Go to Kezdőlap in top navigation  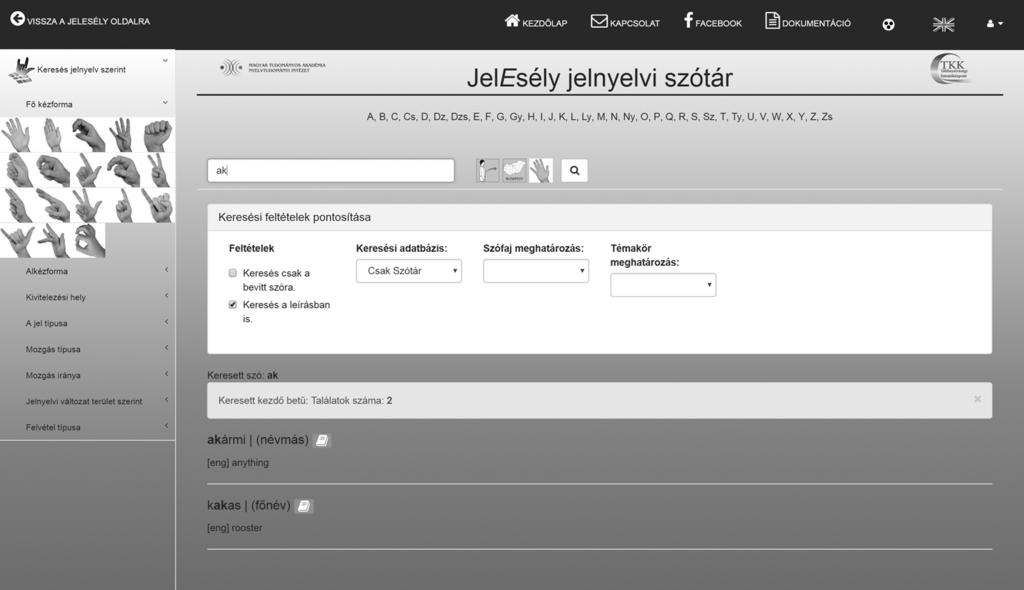536,22
